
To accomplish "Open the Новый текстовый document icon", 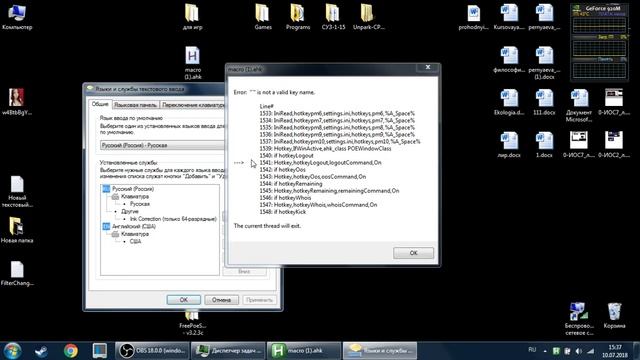I will (x=17, y=191).
